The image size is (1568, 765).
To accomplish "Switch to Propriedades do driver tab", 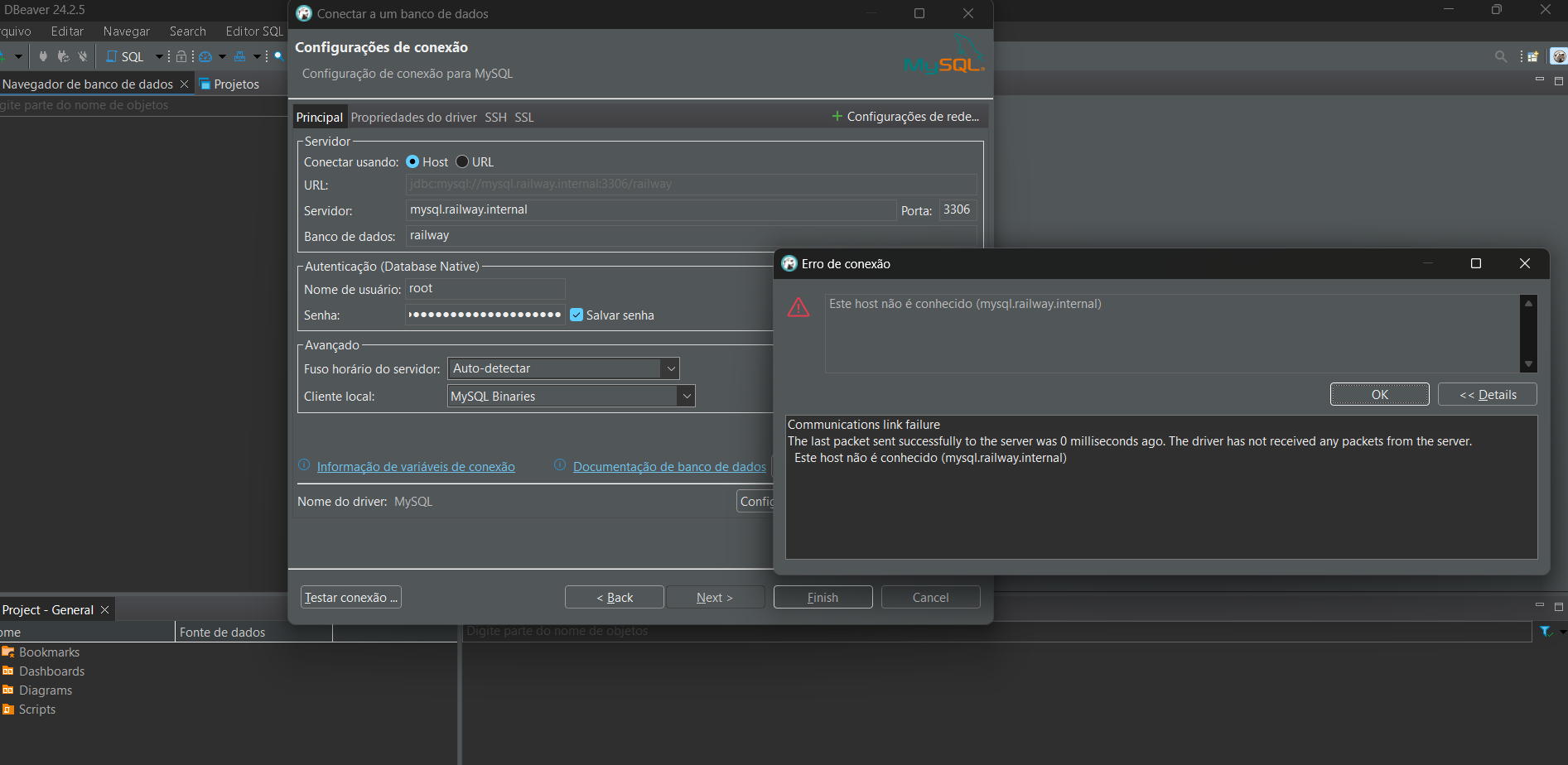I will tap(413, 118).
